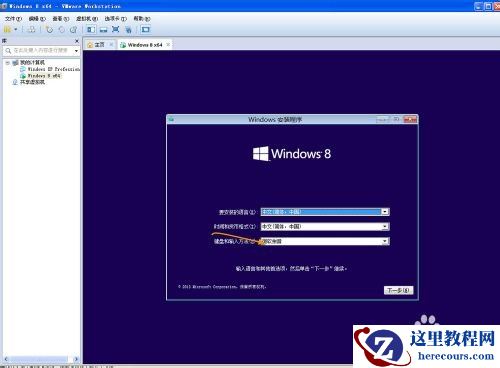Open the 帮助 menu
This screenshot has height=368, width=500.
pos(142,19)
